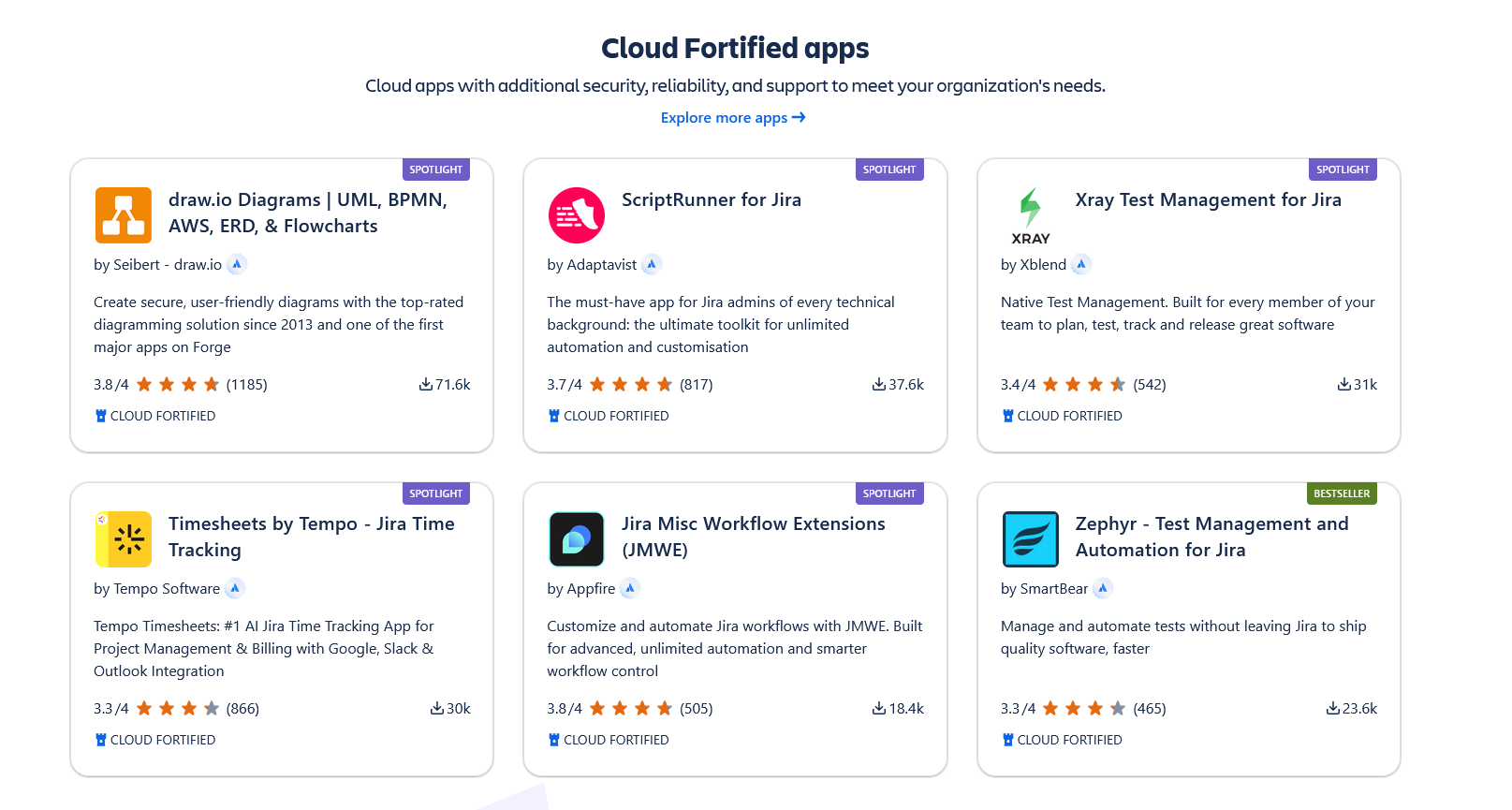Click the JMWE app logo
Screen dimensions: 1512x810
coord(576,539)
